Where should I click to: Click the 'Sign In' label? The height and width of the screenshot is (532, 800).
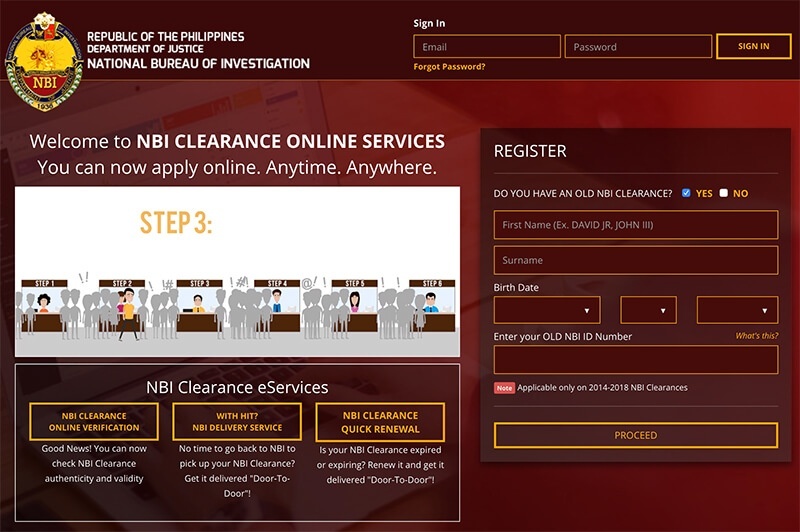coord(429,23)
